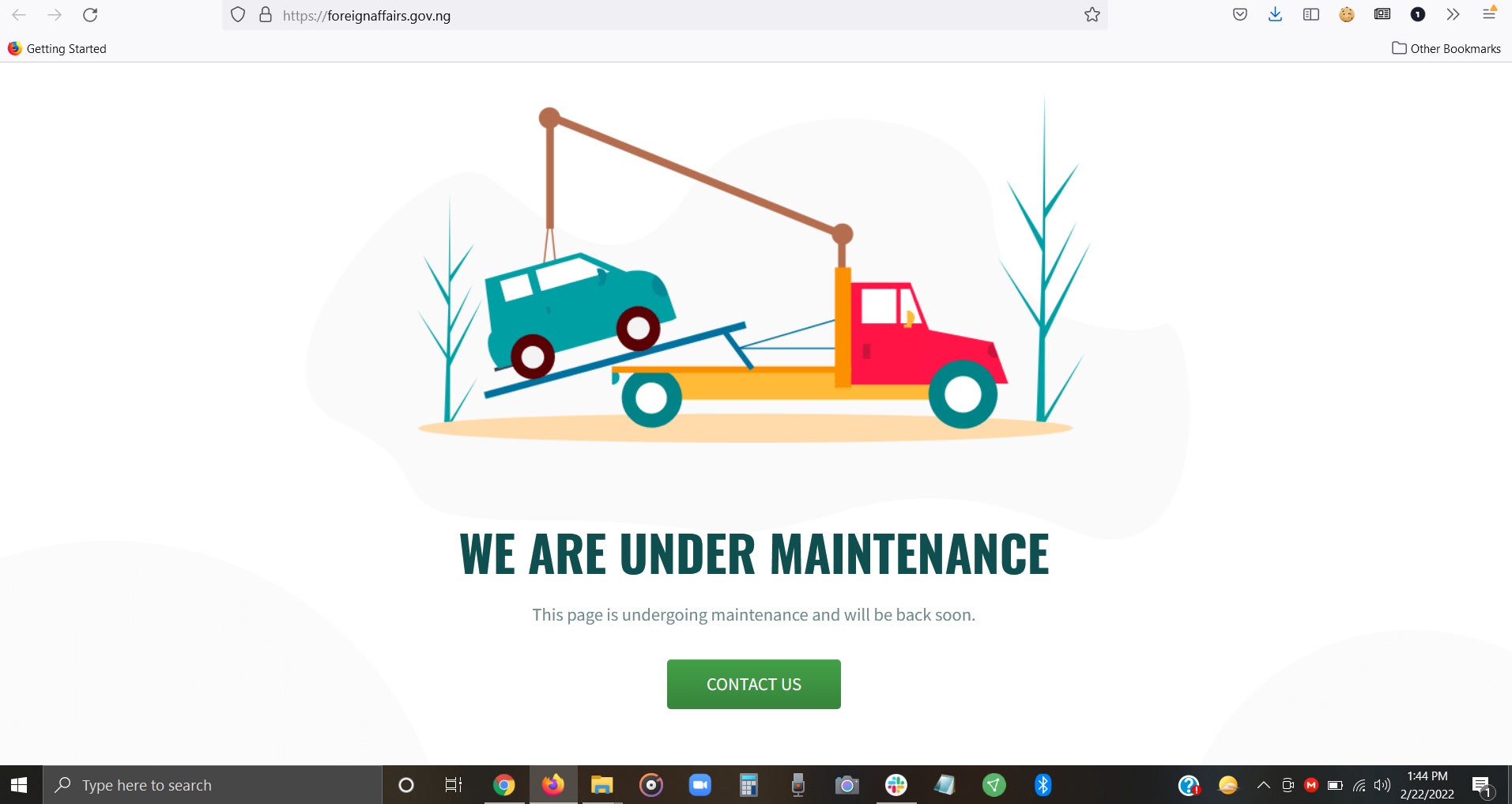
Task: Open the weather tray icon
Action: click(1228, 785)
